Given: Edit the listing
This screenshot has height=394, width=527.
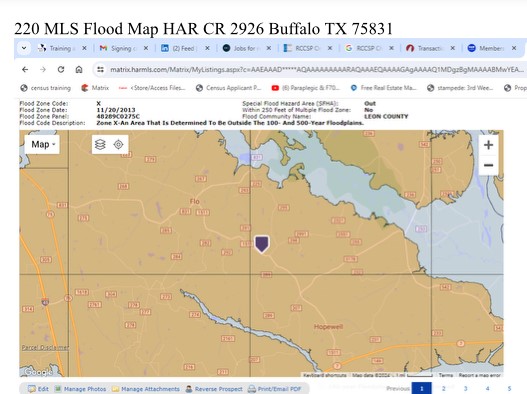Looking at the screenshot, I should tap(39, 389).
